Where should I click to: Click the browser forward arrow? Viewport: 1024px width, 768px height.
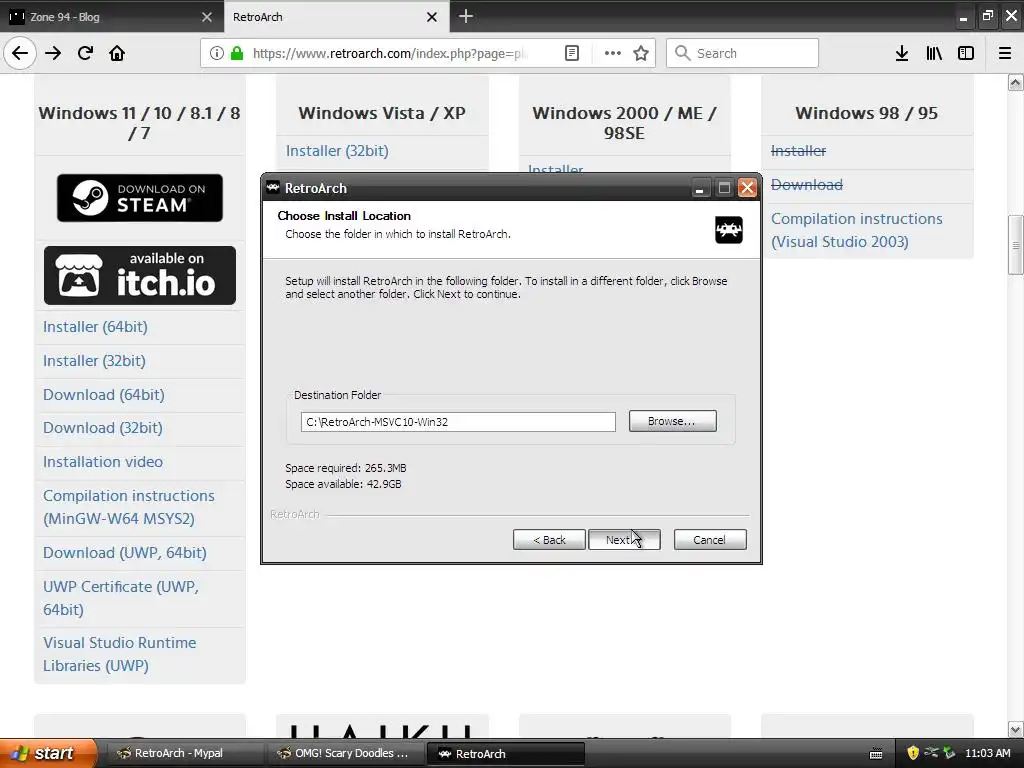[53, 53]
